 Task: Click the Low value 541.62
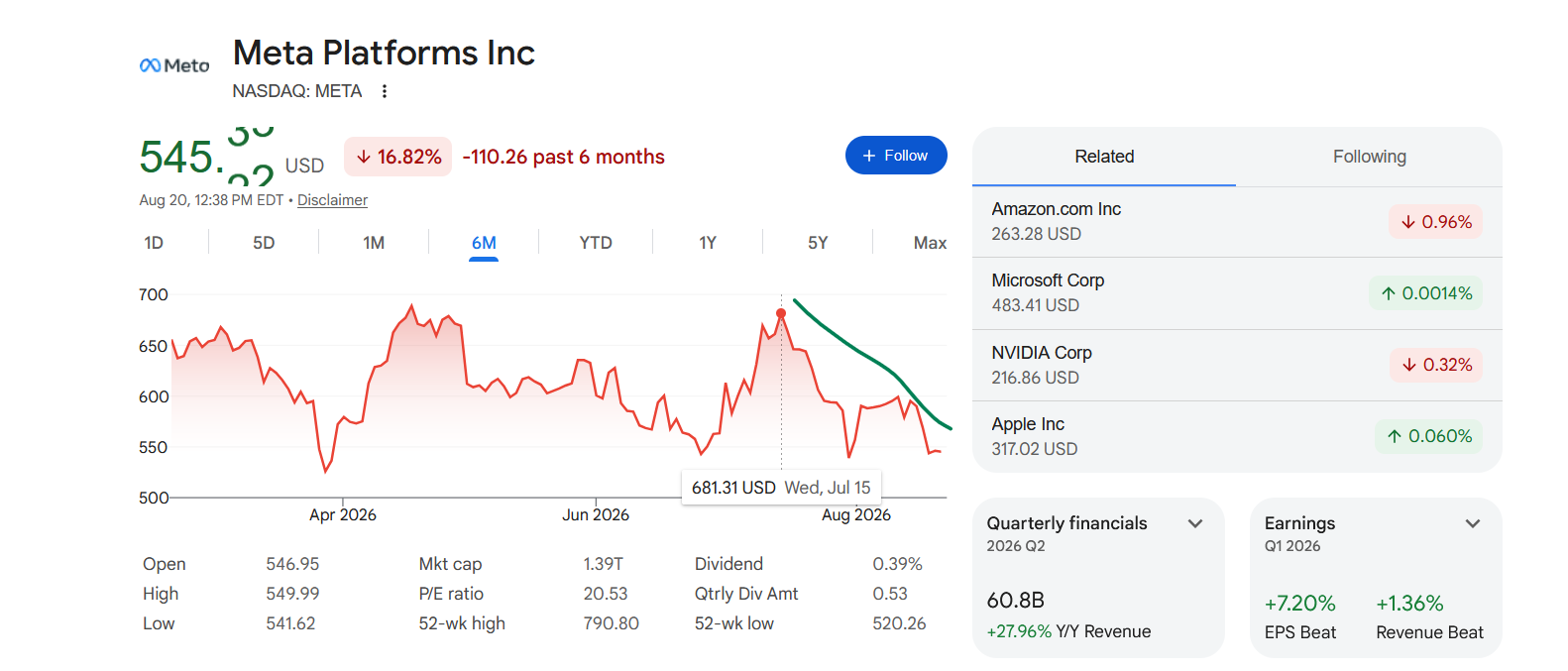290,623
